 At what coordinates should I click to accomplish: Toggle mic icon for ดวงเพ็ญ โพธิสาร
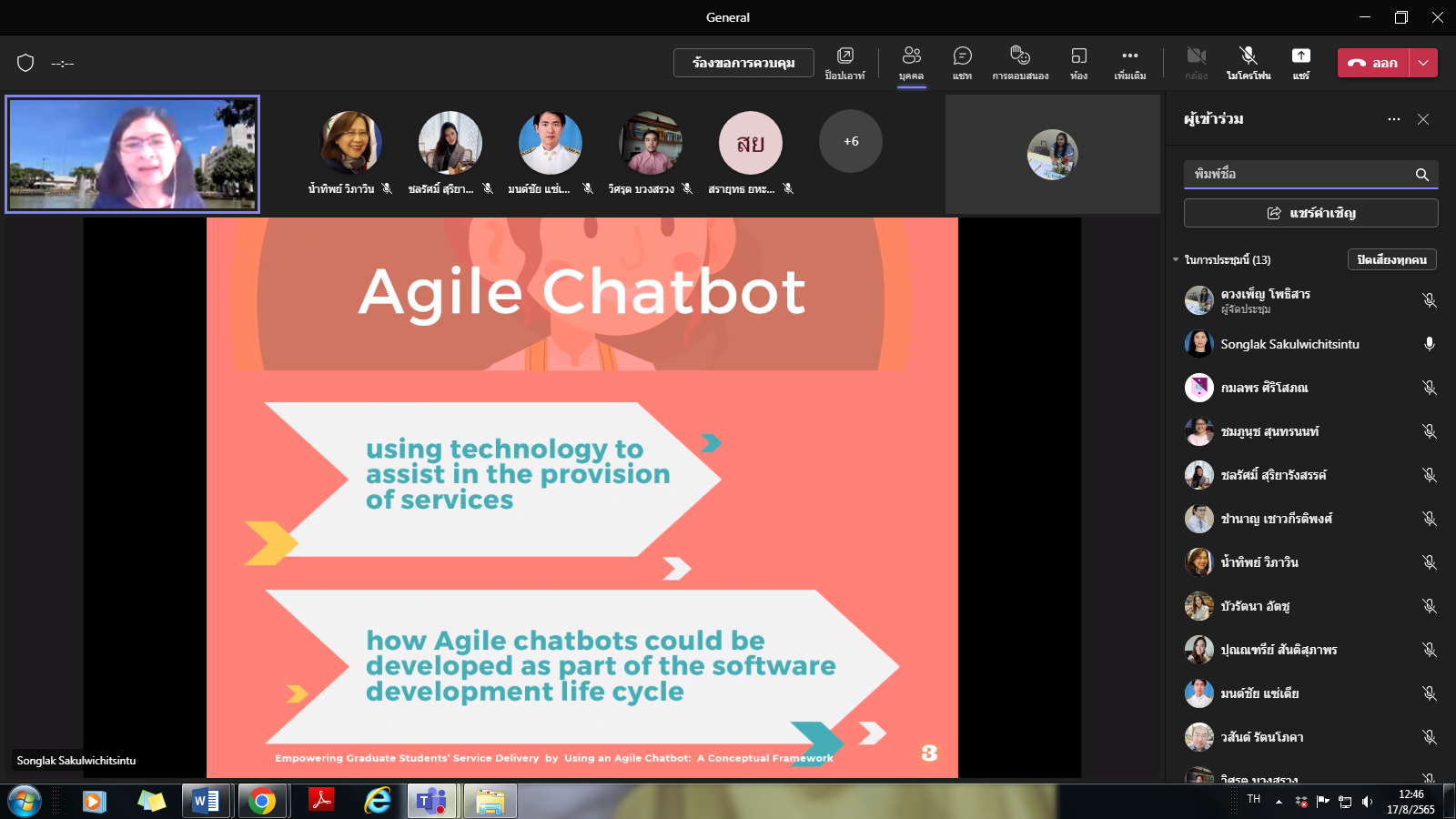1430,300
